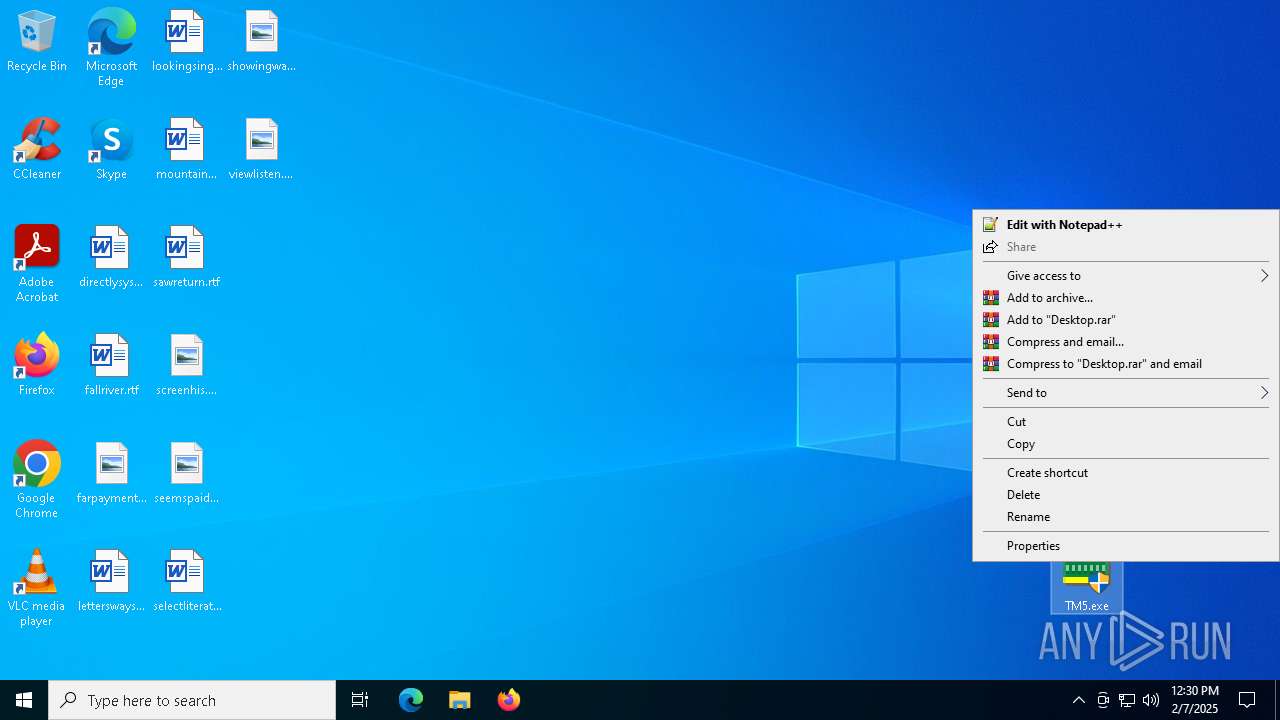1280x720 pixels.
Task: Select the Microsoft Edge desktop shortcut
Action: point(111,47)
